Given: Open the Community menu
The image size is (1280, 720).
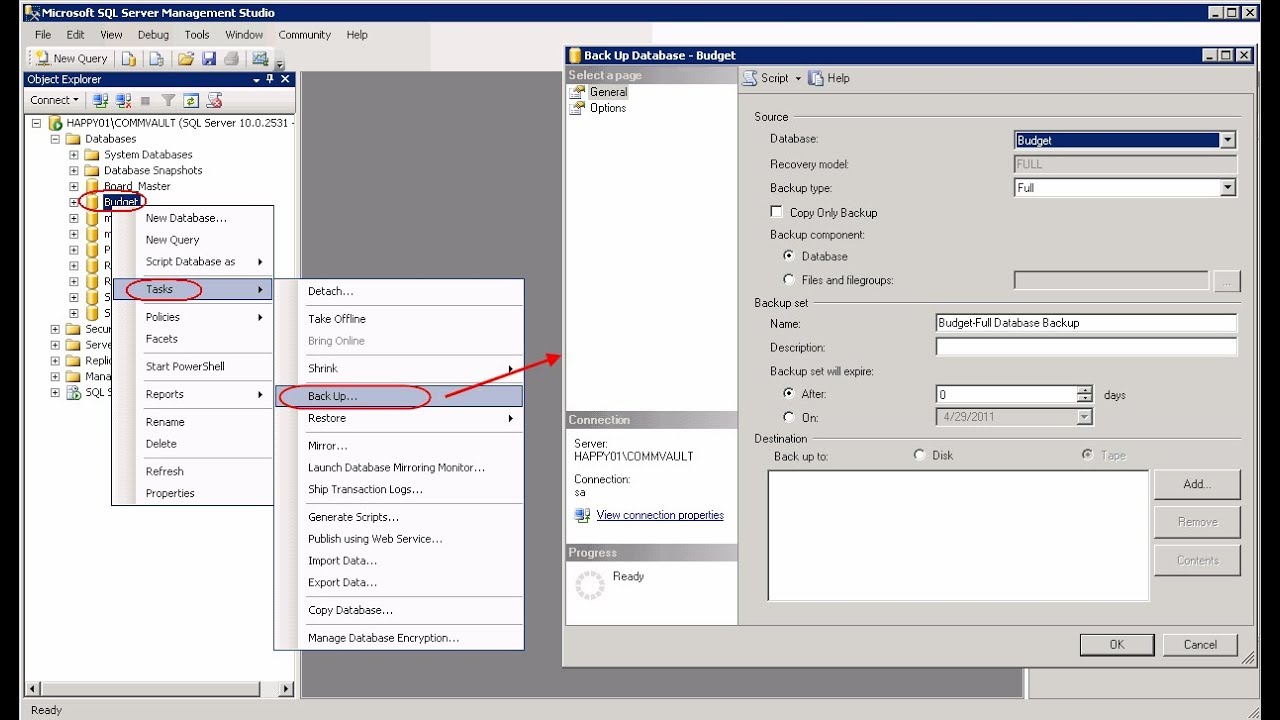Looking at the screenshot, I should tap(304, 35).
